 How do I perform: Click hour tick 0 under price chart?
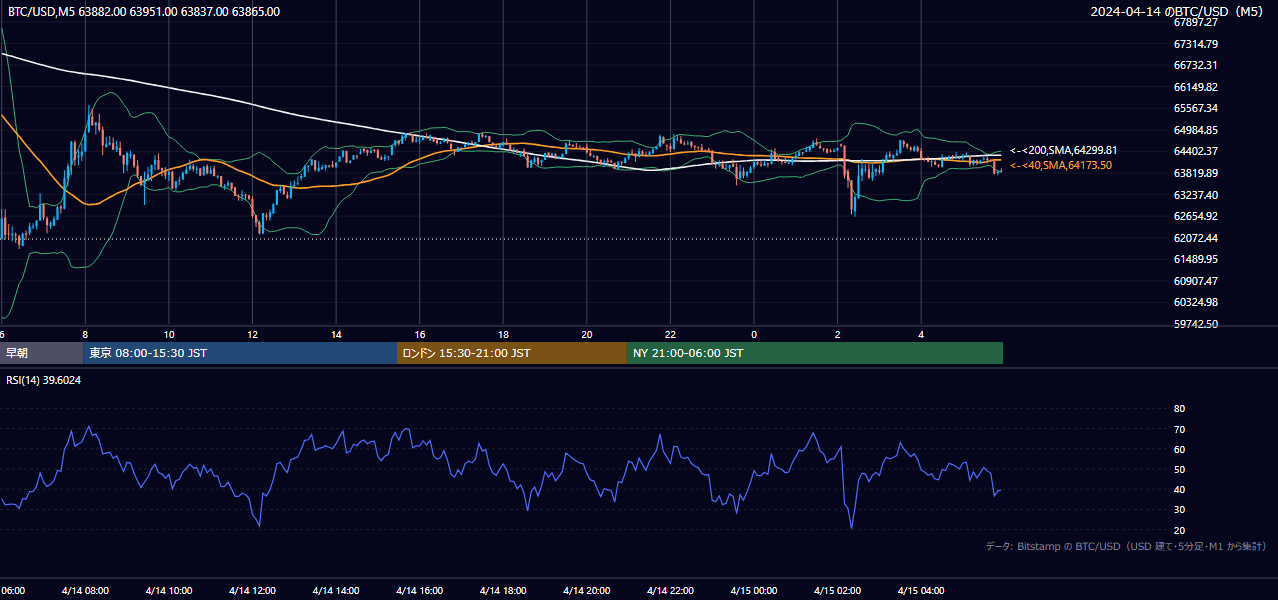(754, 334)
